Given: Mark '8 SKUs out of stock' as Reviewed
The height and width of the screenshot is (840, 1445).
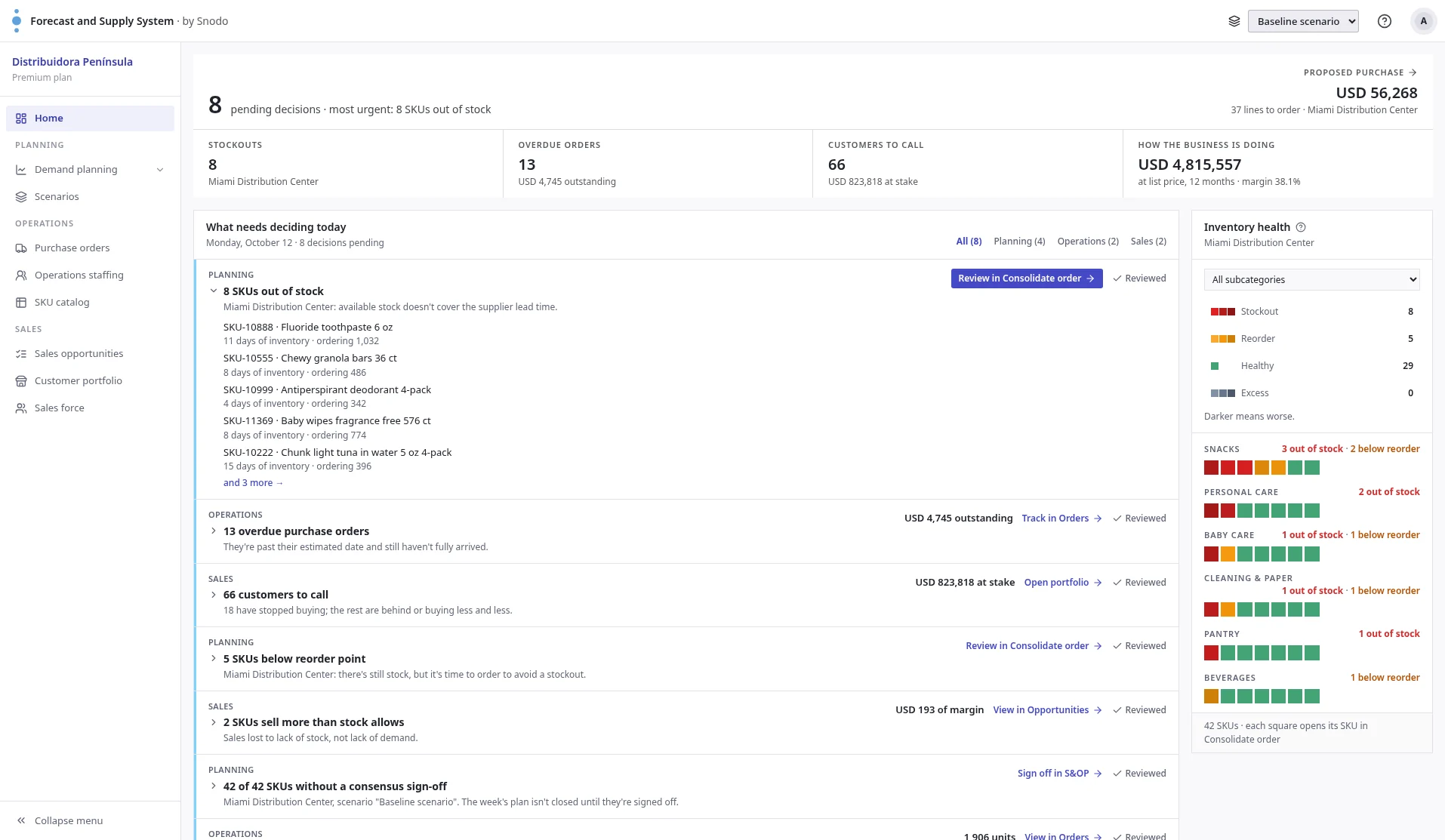Looking at the screenshot, I should pos(1139,278).
